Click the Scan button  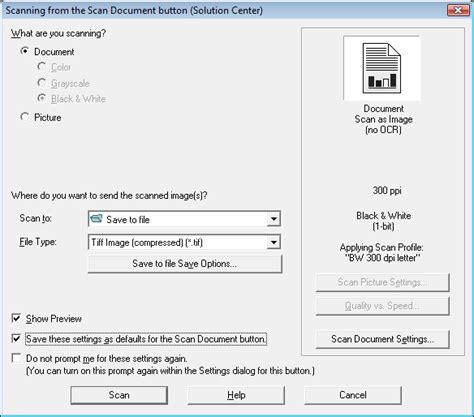coord(119,395)
